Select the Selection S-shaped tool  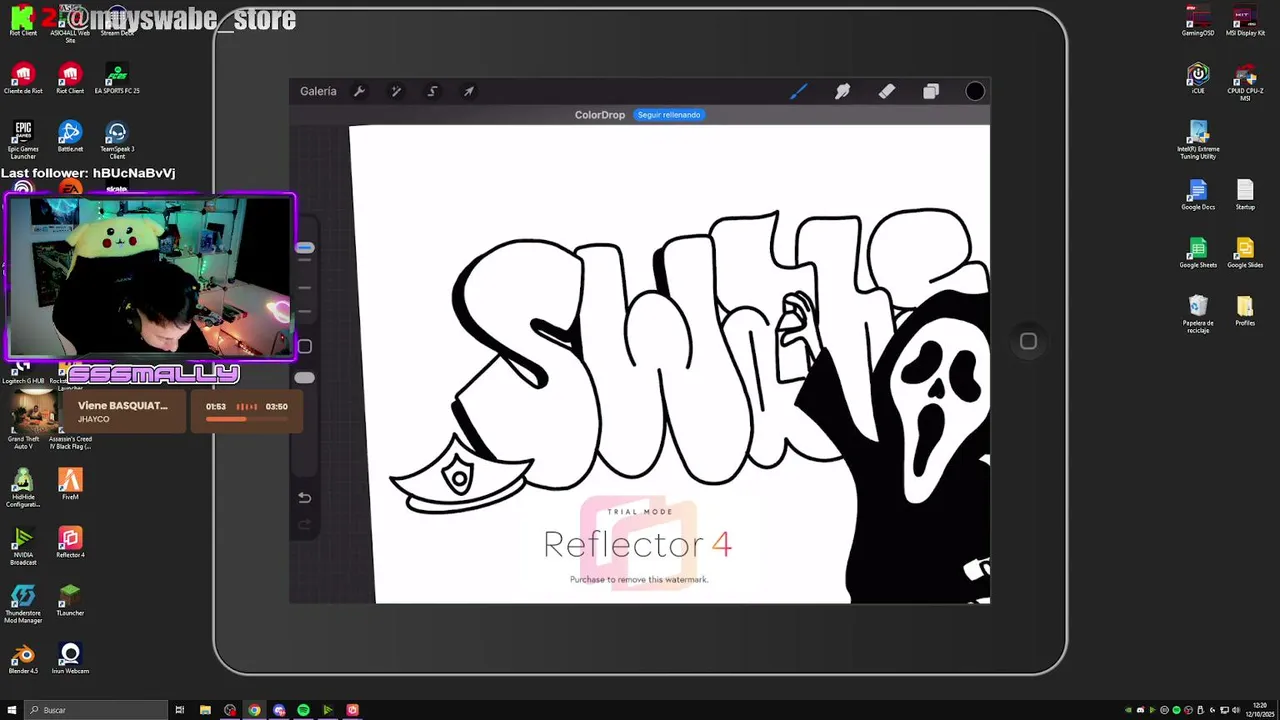click(x=433, y=91)
